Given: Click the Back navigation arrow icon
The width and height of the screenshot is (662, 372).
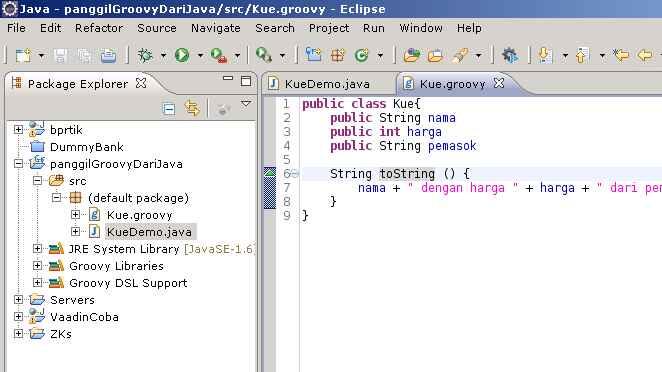Looking at the screenshot, I should coord(645,55).
